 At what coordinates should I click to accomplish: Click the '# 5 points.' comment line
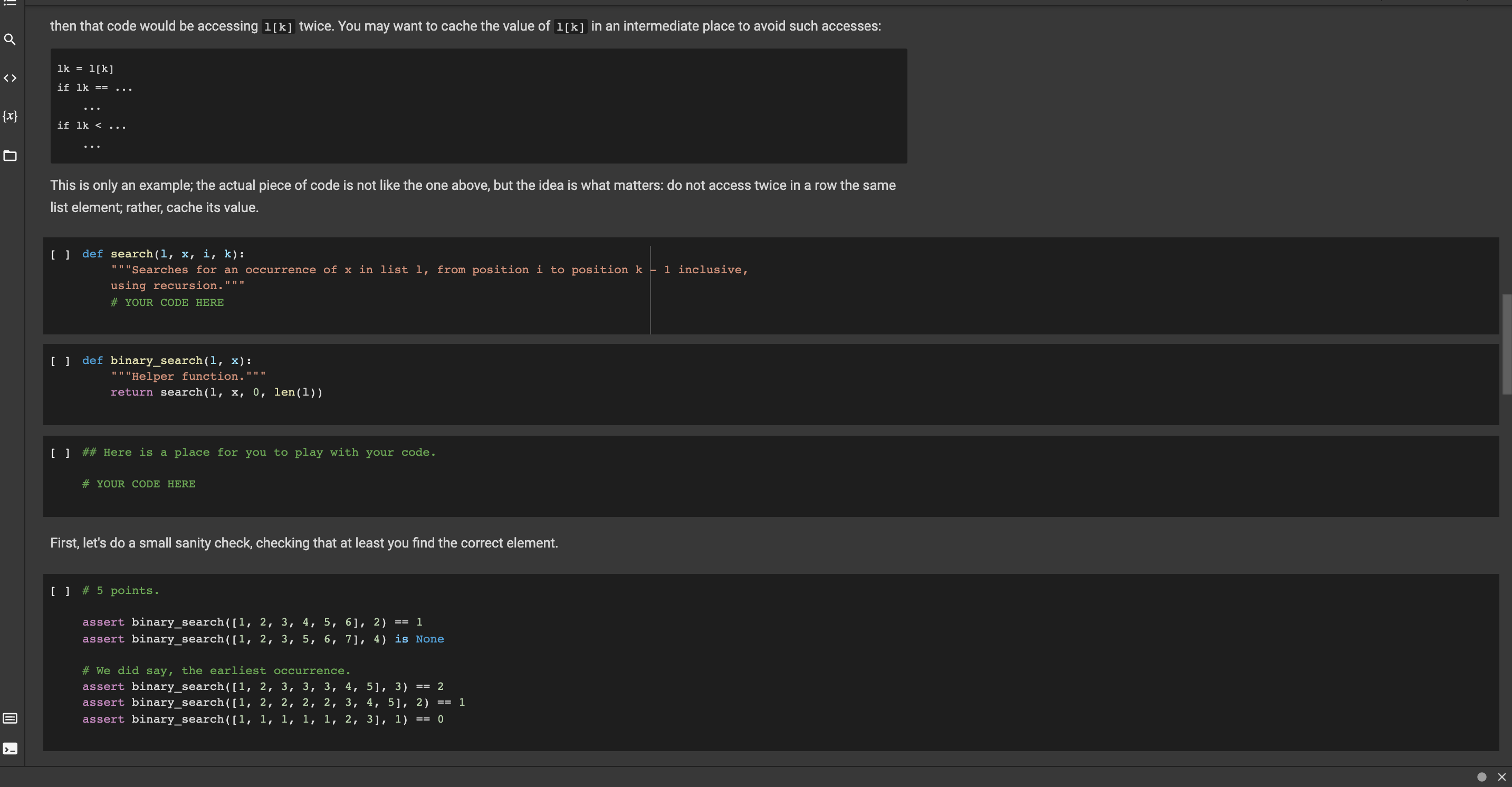click(120, 590)
